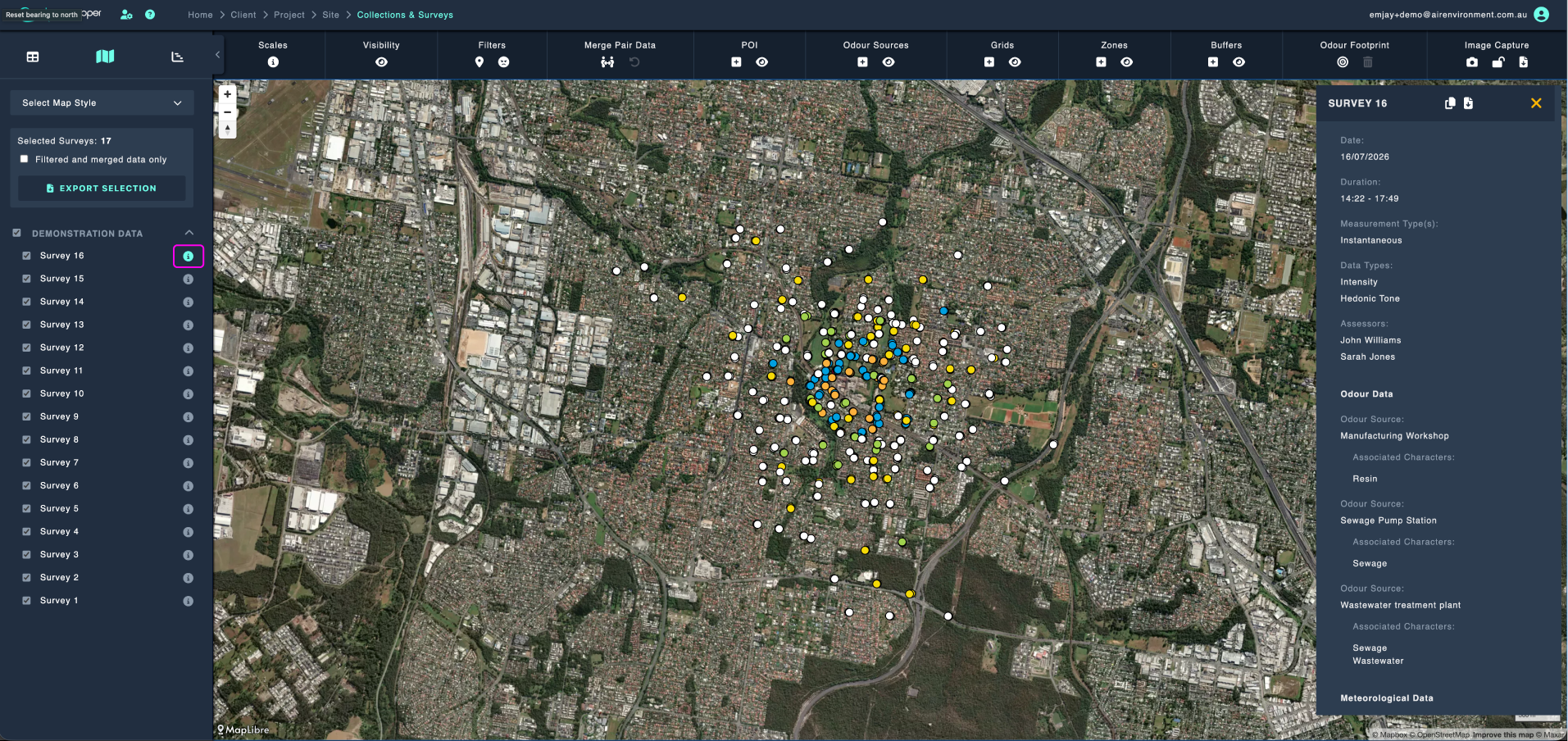The height and width of the screenshot is (741, 1568).
Task: Open the user settings icon in header
Action: point(126,15)
